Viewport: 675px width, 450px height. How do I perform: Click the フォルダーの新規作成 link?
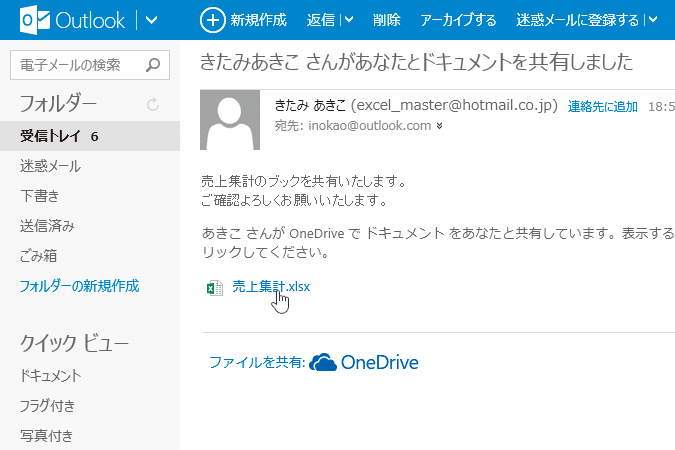coord(80,286)
